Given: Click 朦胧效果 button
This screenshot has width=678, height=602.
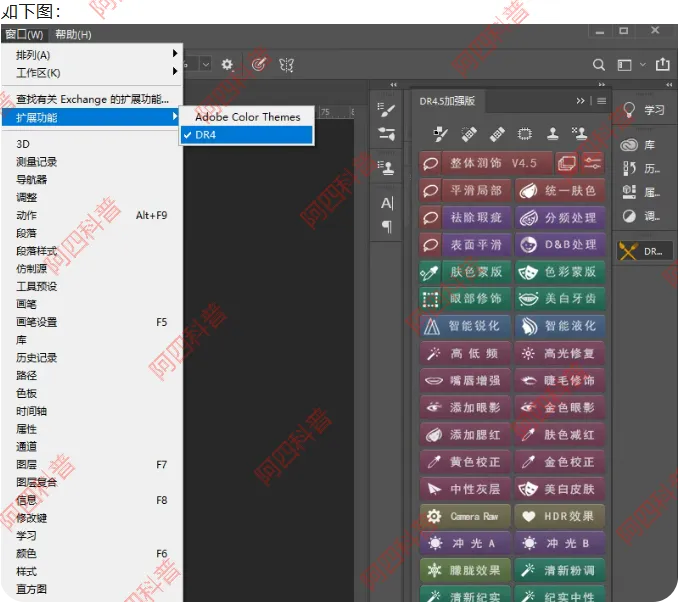Looking at the screenshot, I should (x=465, y=570).
